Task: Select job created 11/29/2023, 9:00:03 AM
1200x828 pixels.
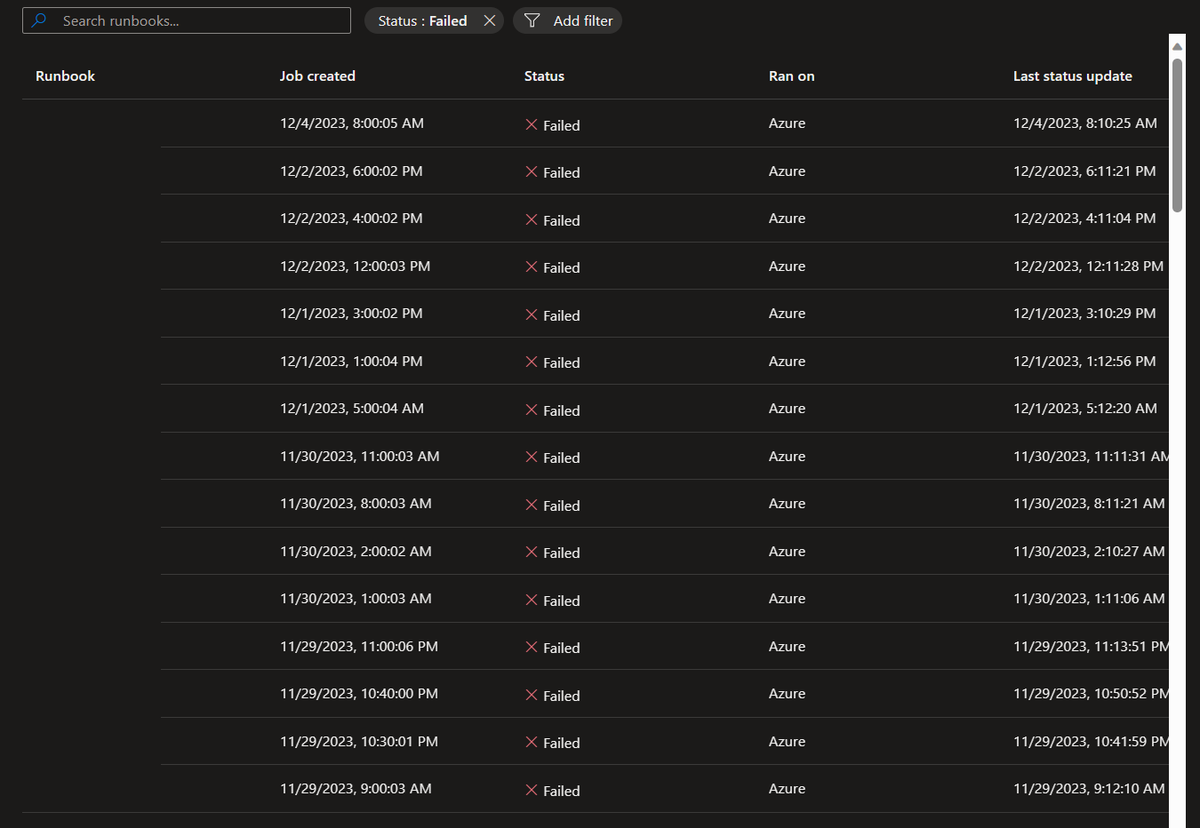Action: click(x=356, y=788)
